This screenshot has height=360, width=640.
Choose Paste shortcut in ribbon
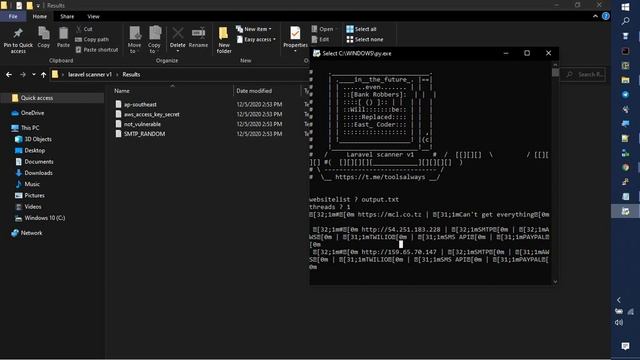[97, 50]
